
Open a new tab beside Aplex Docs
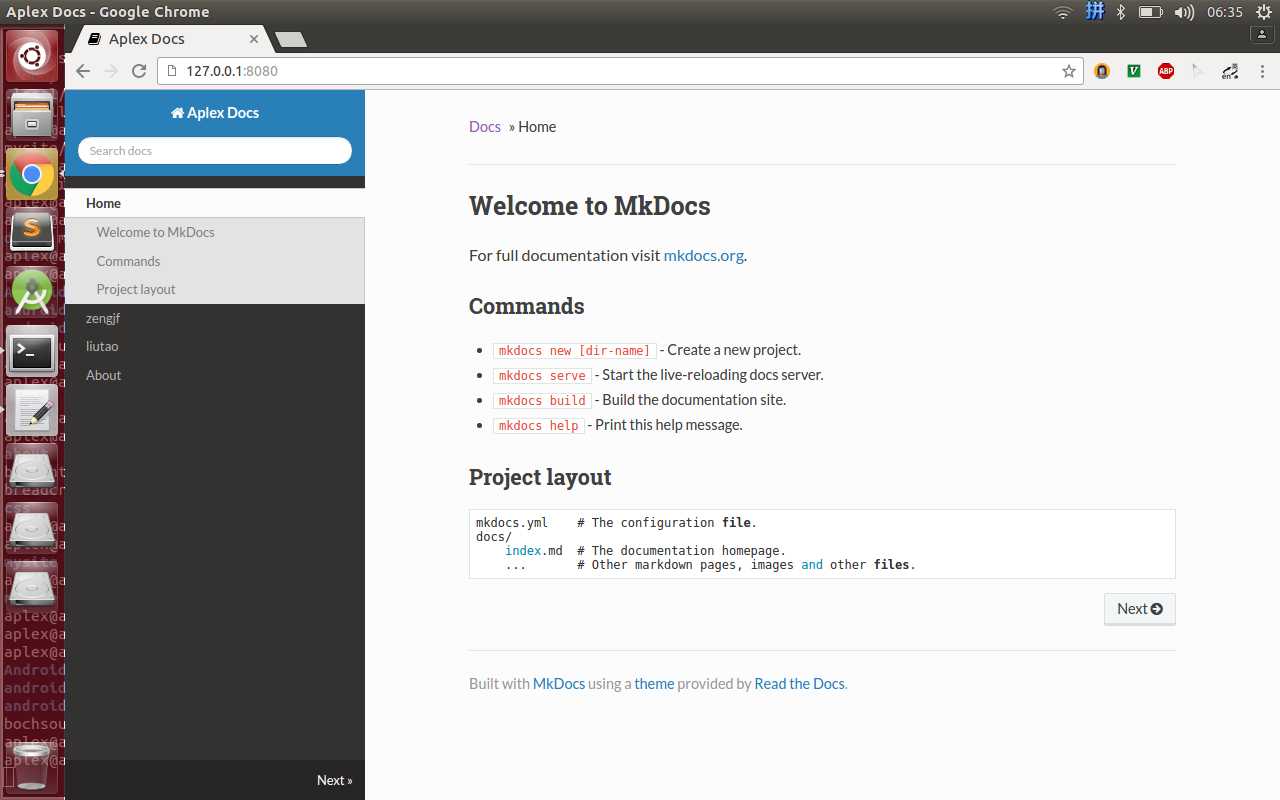pos(290,40)
